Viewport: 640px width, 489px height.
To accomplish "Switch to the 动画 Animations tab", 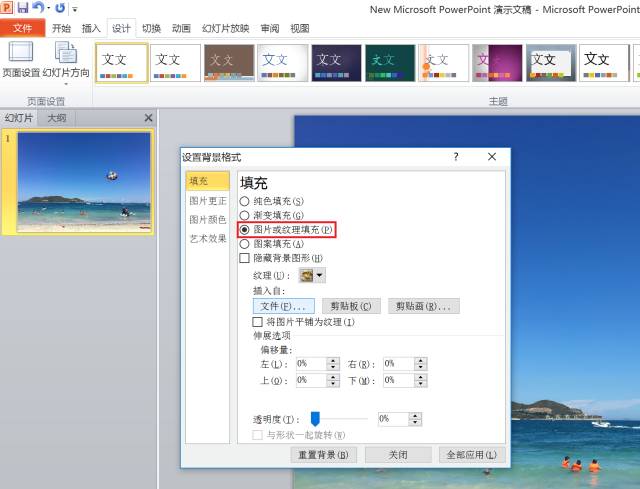I will tap(181, 28).
